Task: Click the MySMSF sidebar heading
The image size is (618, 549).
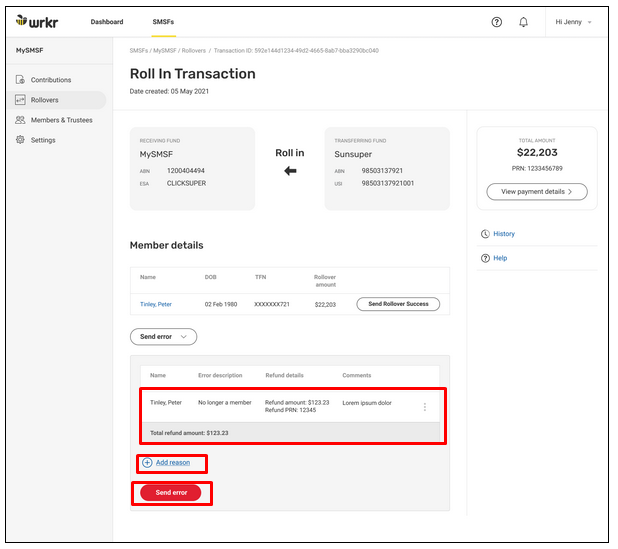Action: tap(30, 50)
